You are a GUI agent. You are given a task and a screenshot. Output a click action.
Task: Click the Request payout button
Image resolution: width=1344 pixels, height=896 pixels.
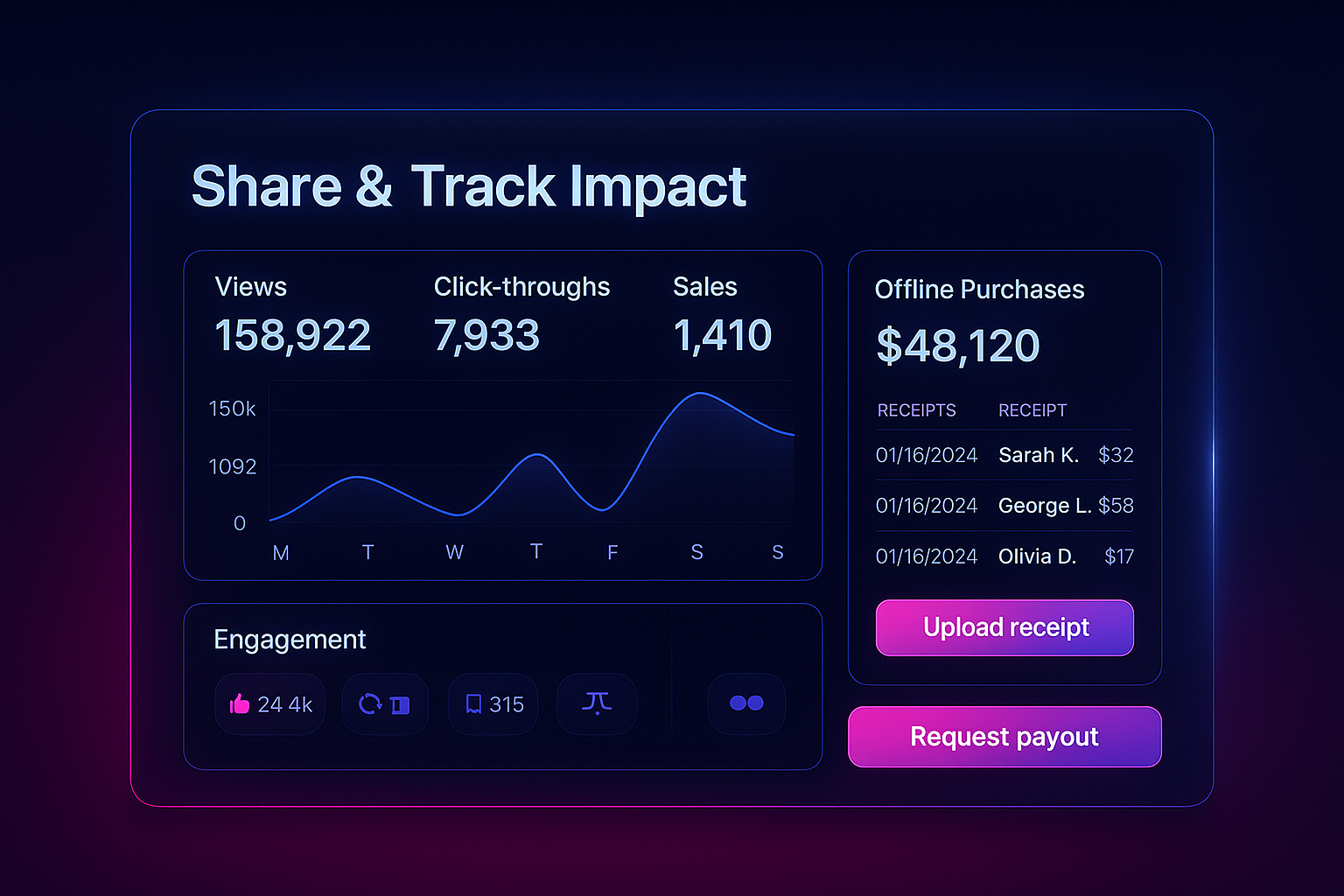[x=1004, y=737]
